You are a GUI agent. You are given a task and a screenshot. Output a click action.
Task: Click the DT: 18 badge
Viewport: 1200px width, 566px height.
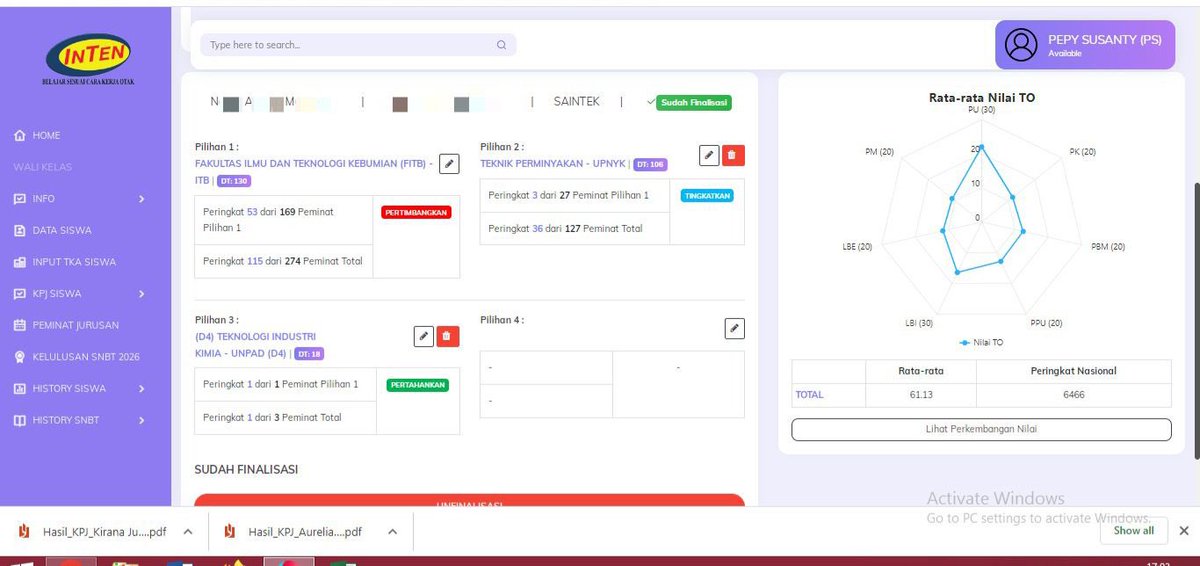(x=309, y=354)
